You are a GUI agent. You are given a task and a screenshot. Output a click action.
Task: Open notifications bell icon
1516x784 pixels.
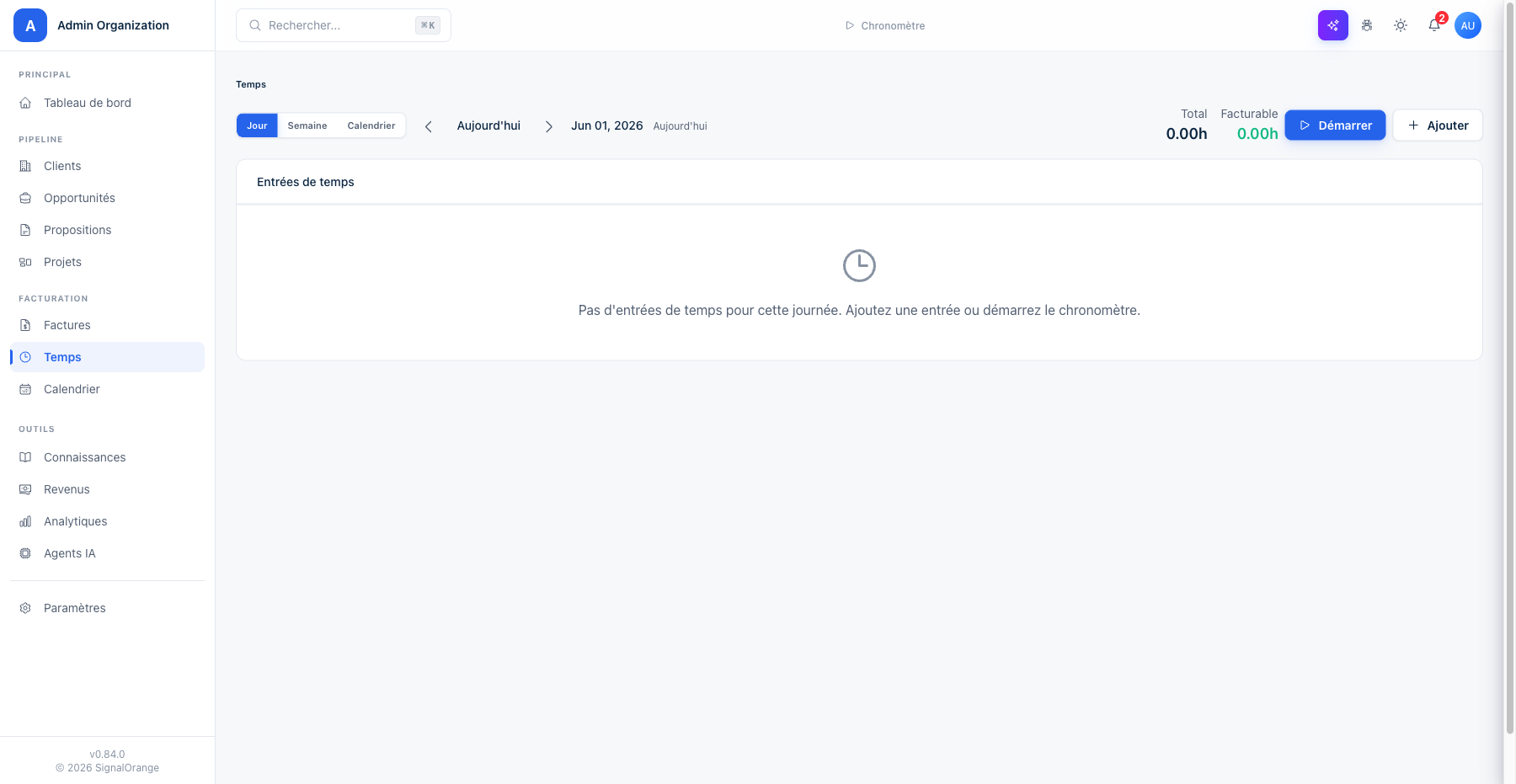1434,25
